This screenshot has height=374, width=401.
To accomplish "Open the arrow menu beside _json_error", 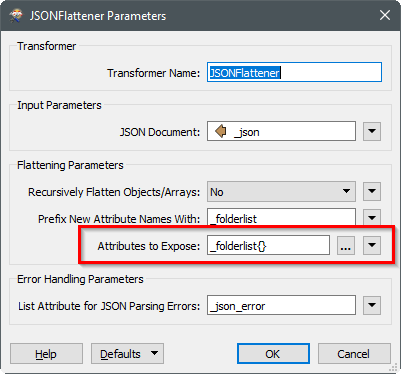I will click(372, 305).
